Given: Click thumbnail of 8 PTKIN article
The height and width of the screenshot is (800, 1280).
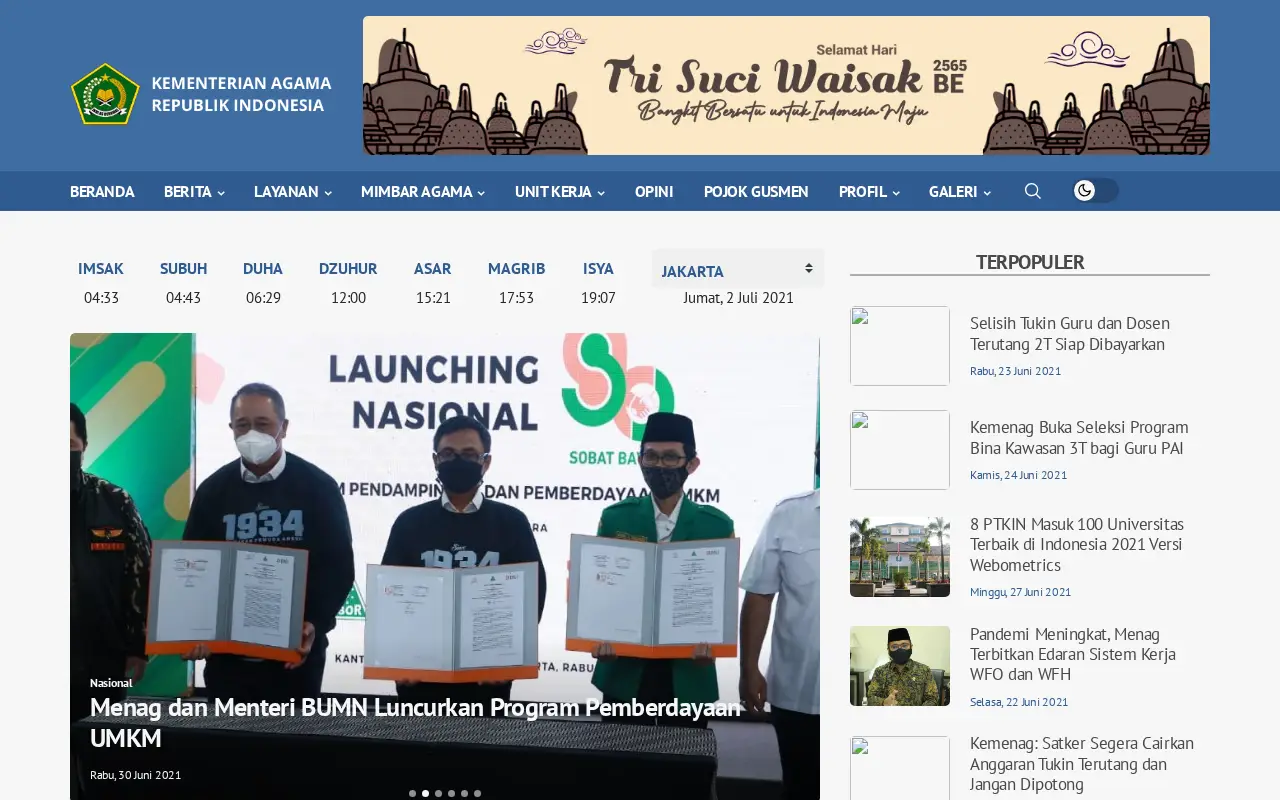Looking at the screenshot, I should (x=900, y=557).
